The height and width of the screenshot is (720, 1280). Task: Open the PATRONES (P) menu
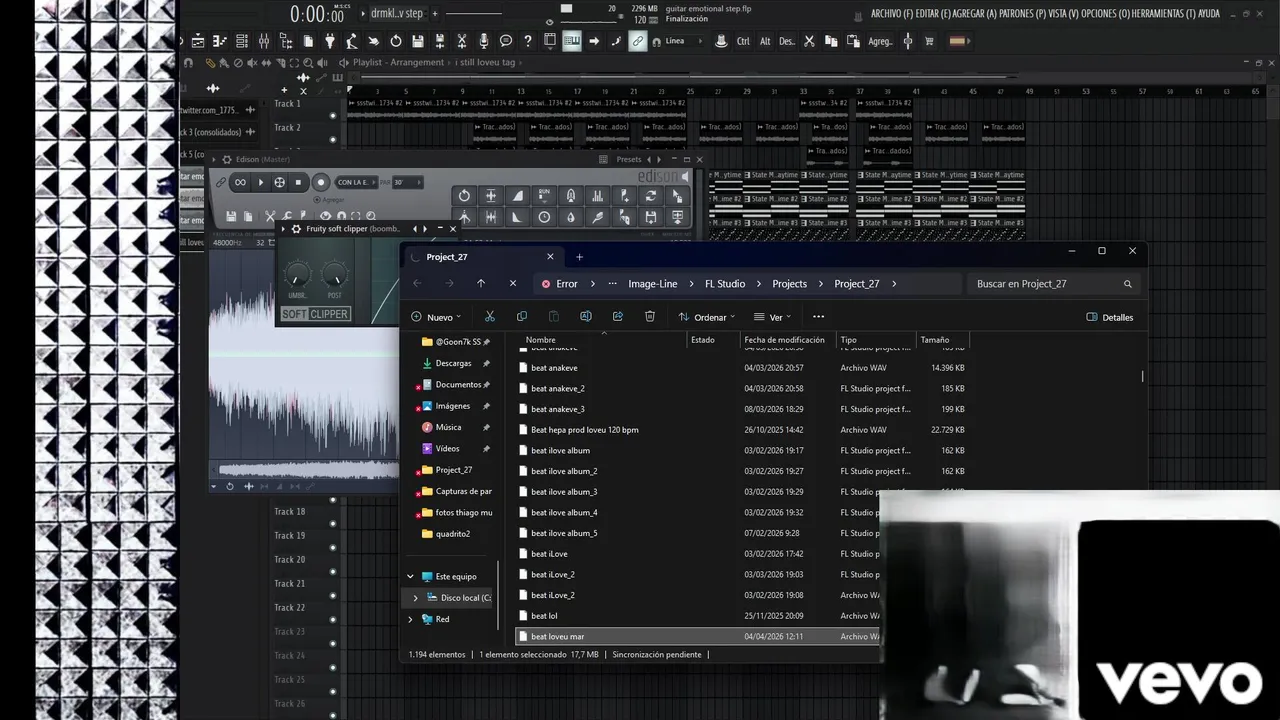click(1021, 14)
